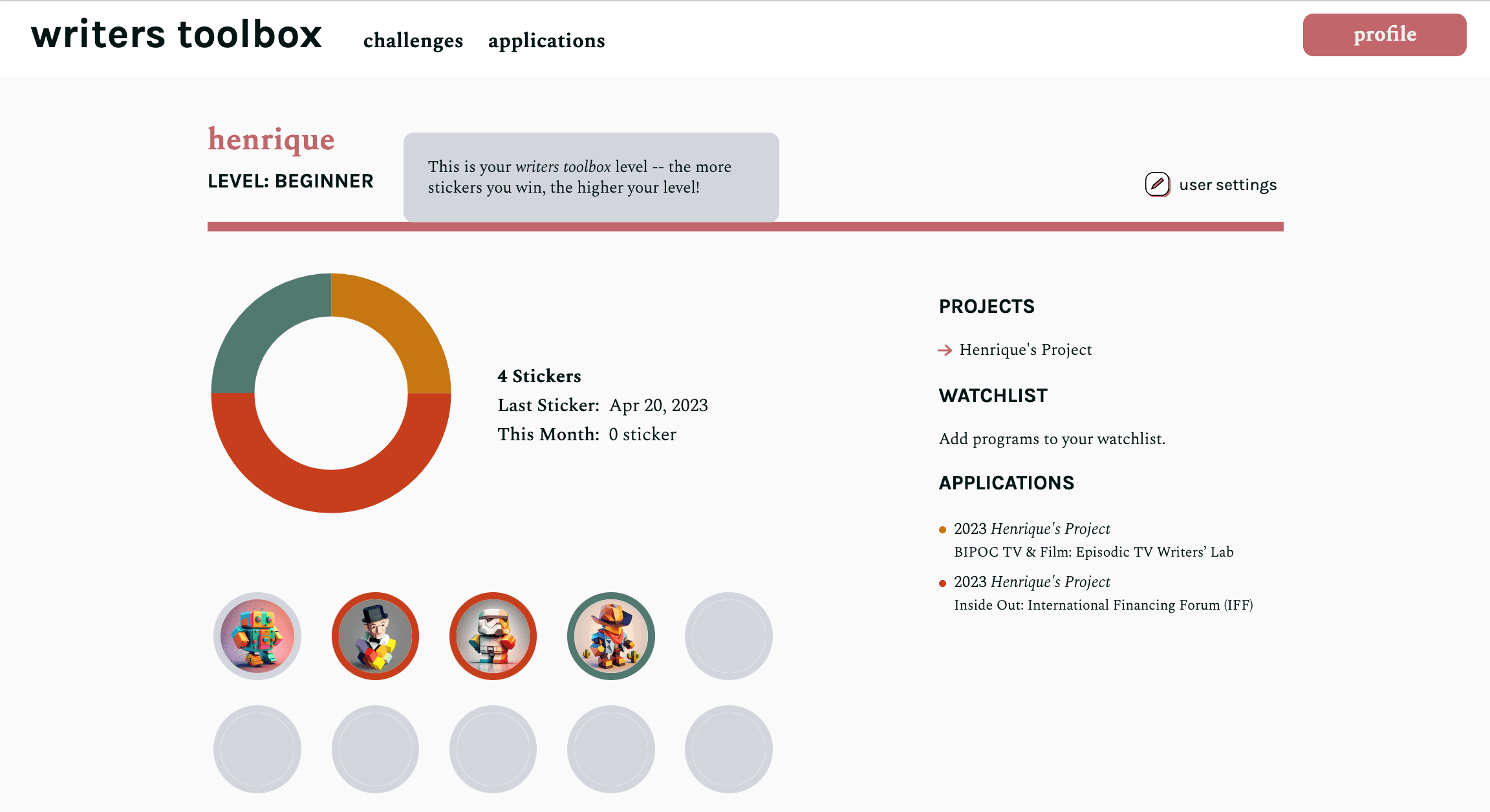Click the orange bullet beside the 2023 BIPOC application
This screenshot has width=1490, height=812.
click(943, 529)
